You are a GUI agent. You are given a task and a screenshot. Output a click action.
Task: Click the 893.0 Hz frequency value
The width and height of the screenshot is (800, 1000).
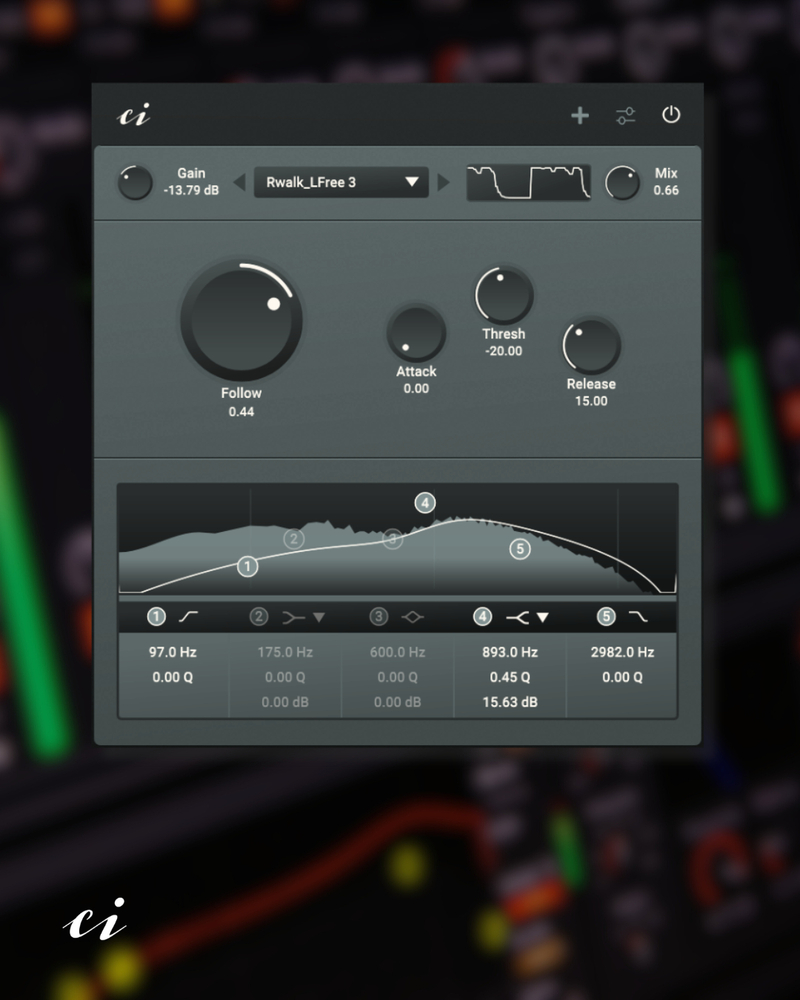coord(510,652)
